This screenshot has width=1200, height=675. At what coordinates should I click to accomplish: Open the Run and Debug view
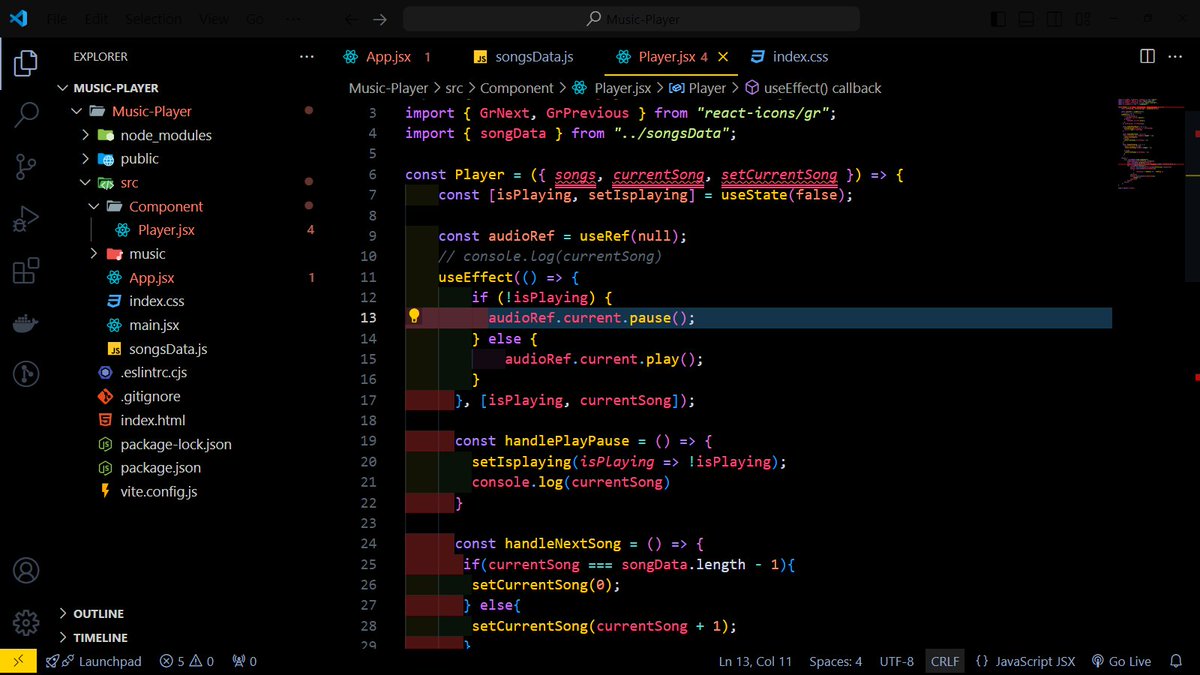(x=26, y=219)
